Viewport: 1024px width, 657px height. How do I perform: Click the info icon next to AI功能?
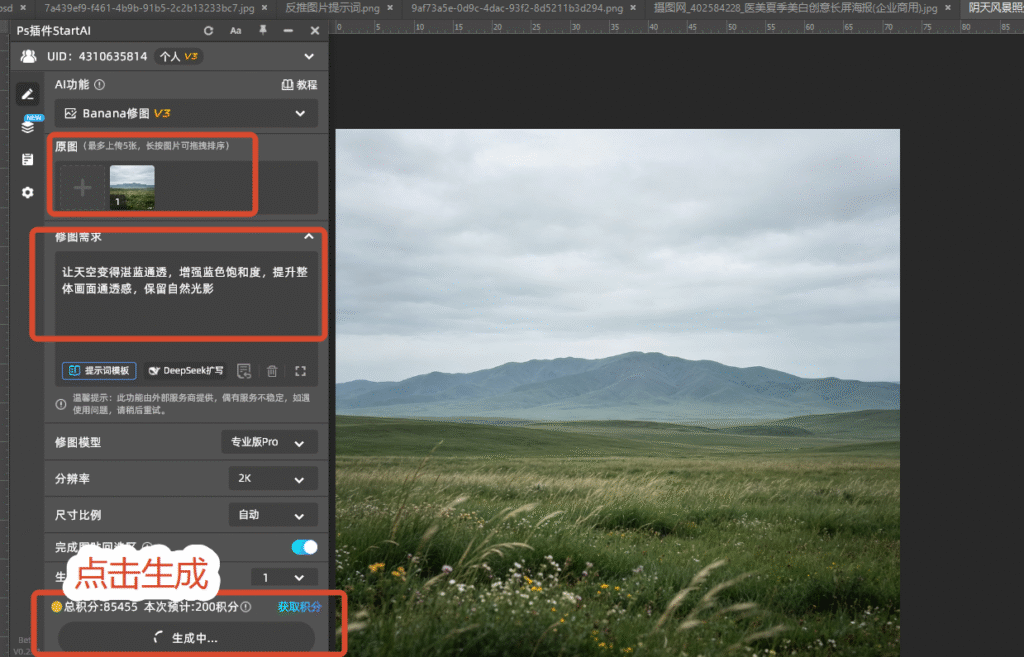(x=99, y=84)
